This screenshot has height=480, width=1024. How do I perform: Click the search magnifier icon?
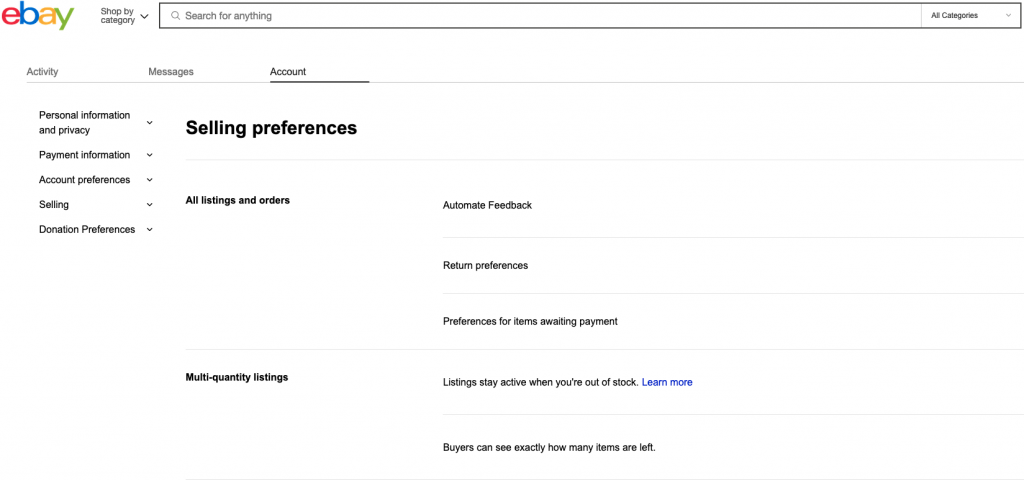[x=176, y=16]
